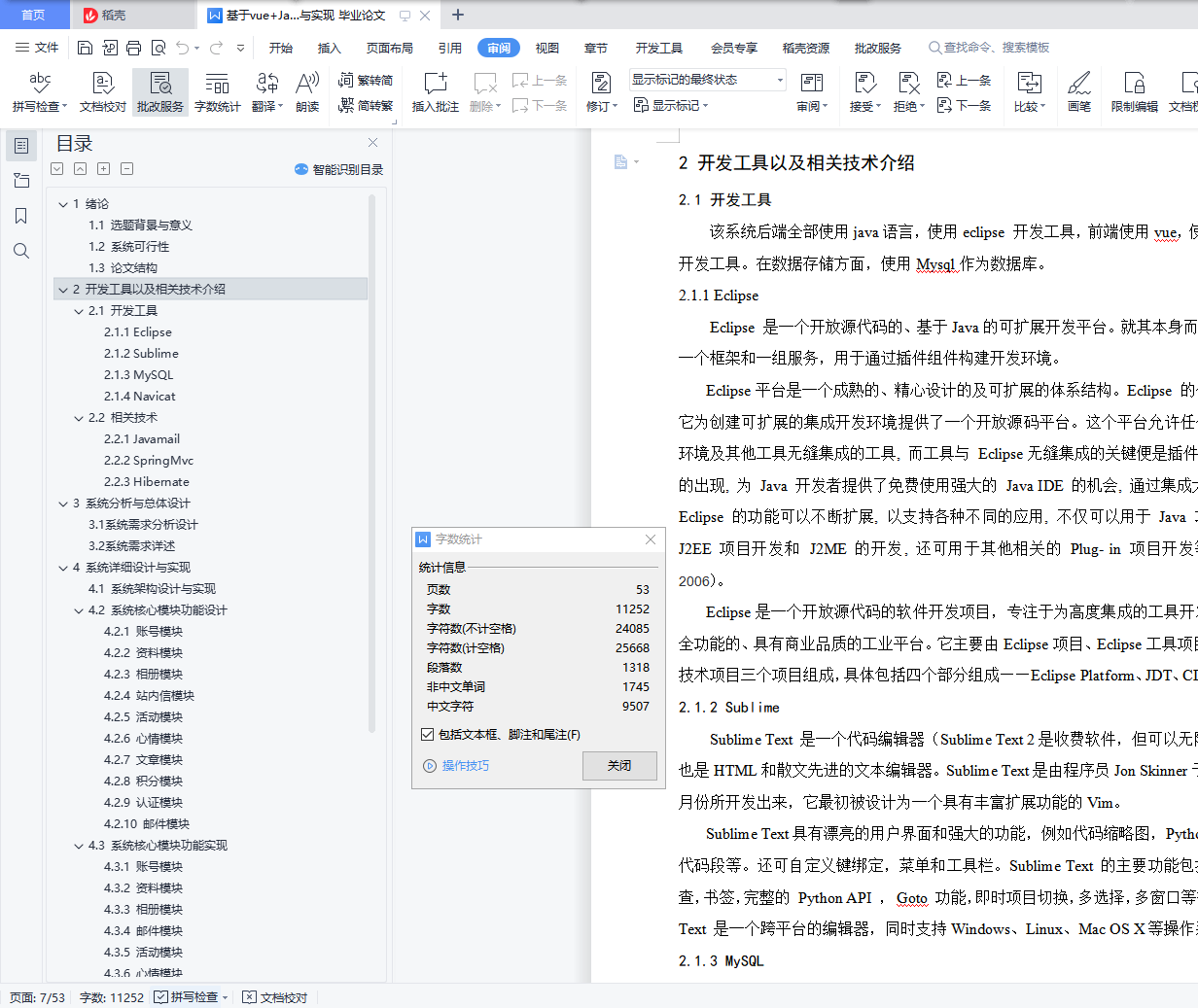The image size is (1198, 1008).
Task: Select '4.3.3 相册模块' in the outline
Action: 144,910
